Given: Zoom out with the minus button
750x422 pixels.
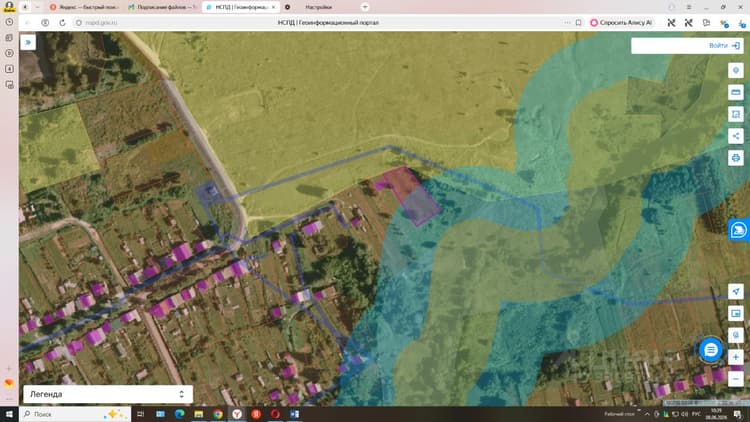Looking at the screenshot, I should click(x=736, y=379).
